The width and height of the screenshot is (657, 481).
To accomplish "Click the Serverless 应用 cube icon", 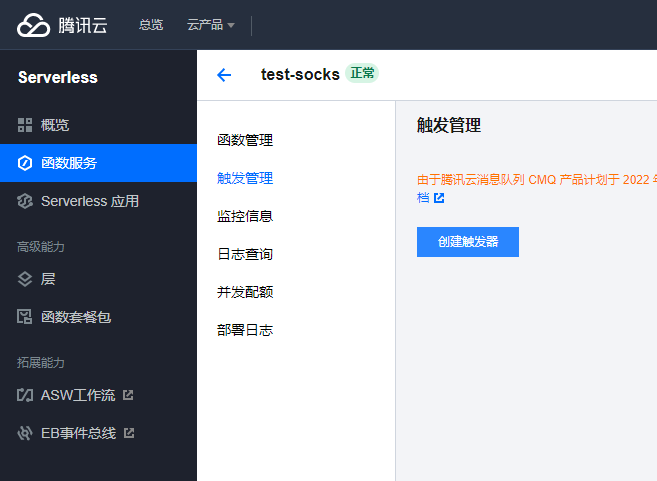I will [x=25, y=201].
